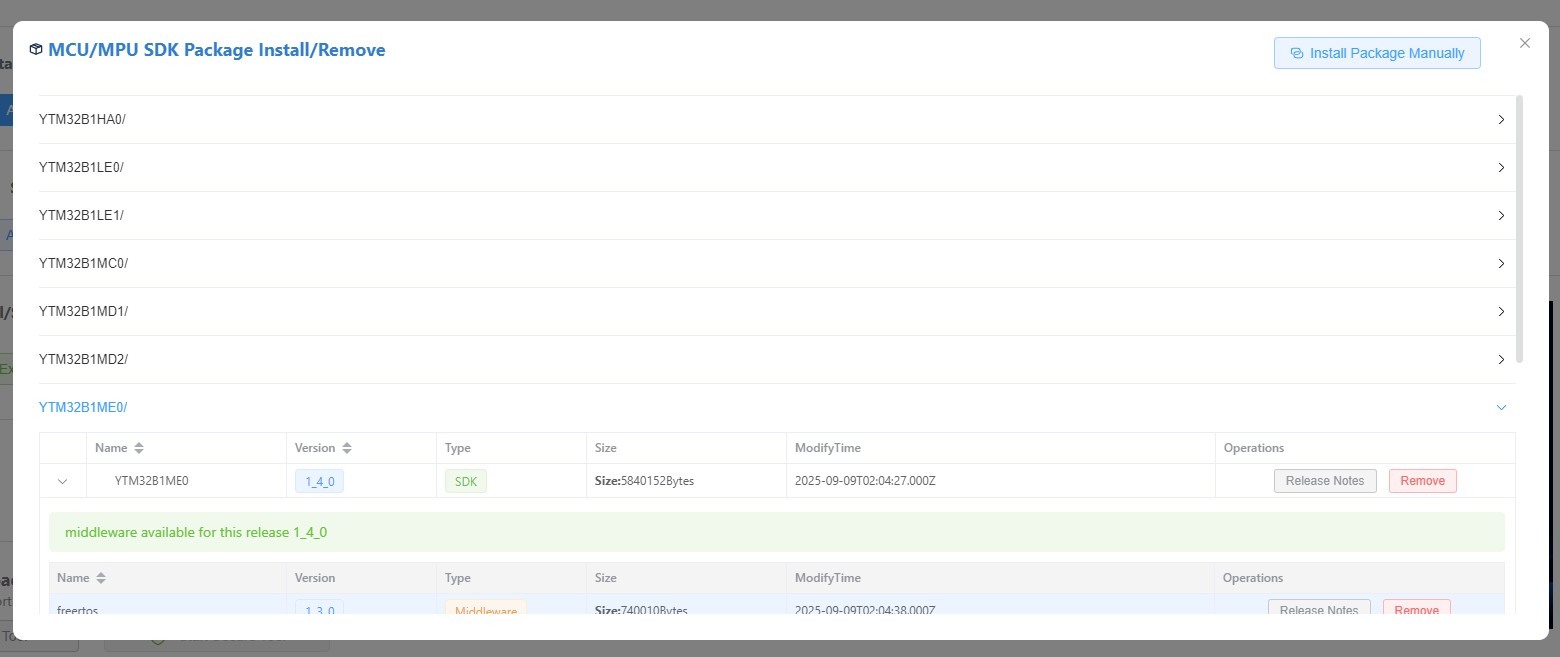Click the package box icon beside the dialog title
The height and width of the screenshot is (657, 1560).
[36, 50]
